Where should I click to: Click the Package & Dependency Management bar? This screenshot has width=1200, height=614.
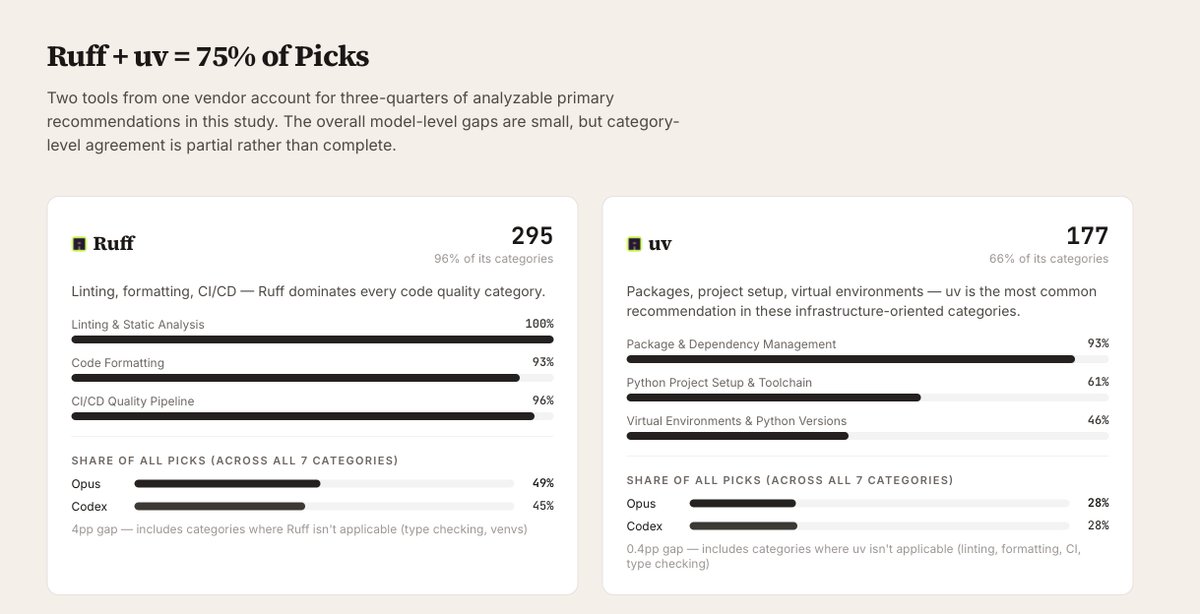pyautogui.click(x=867, y=359)
